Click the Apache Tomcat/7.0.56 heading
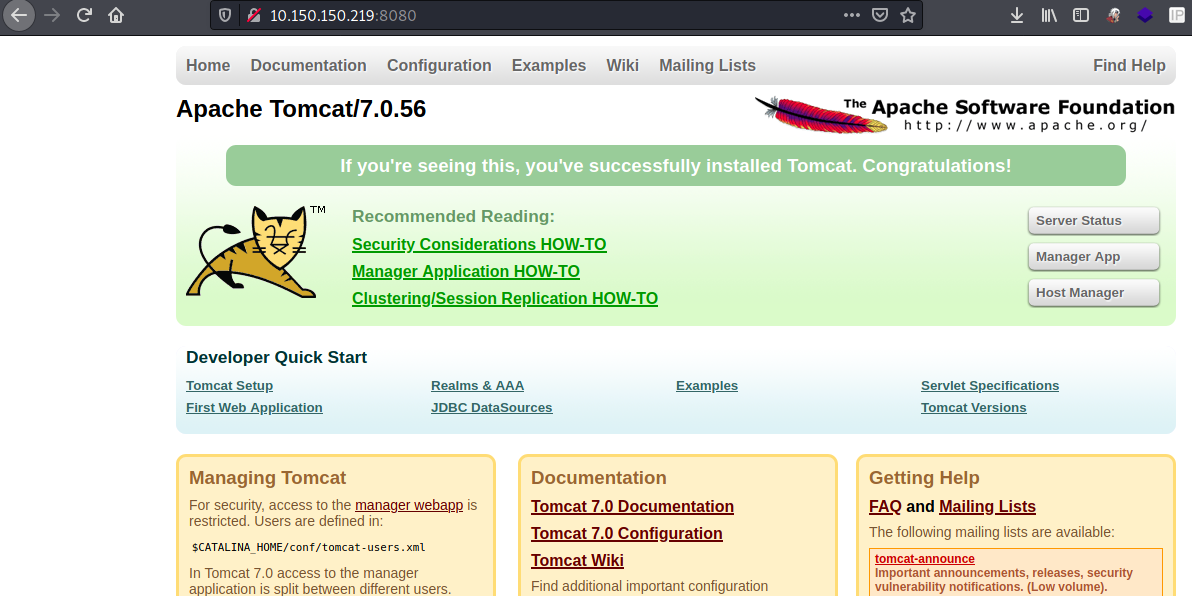The height and width of the screenshot is (596, 1192). click(x=301, y=109)
